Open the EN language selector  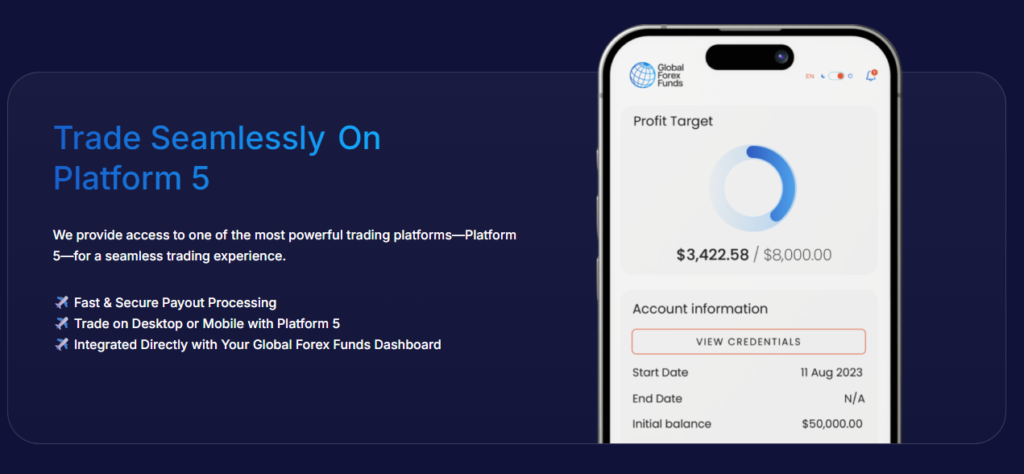point(810,76)
